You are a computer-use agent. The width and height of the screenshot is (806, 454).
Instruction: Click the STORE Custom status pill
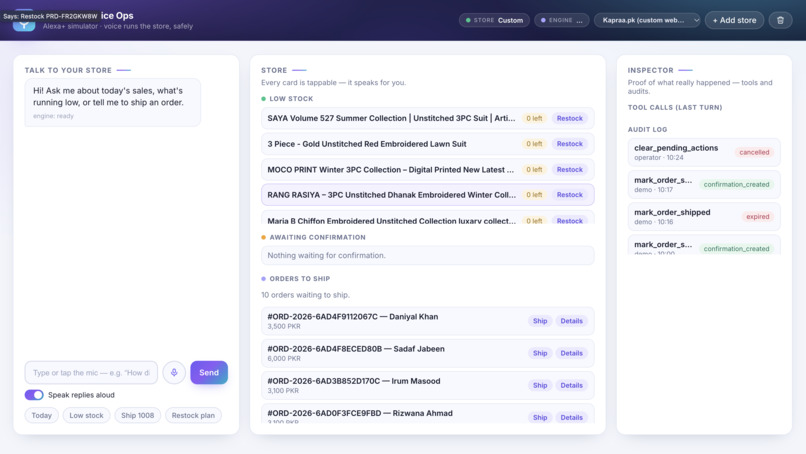[x=494, y=20]
